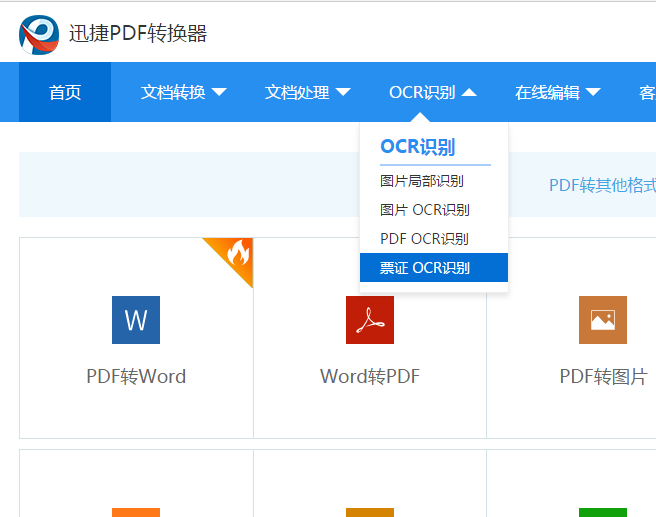This screenshot has width=656, height=517.
Task: Click the PDF转图片 label
Action: point(603,376)
